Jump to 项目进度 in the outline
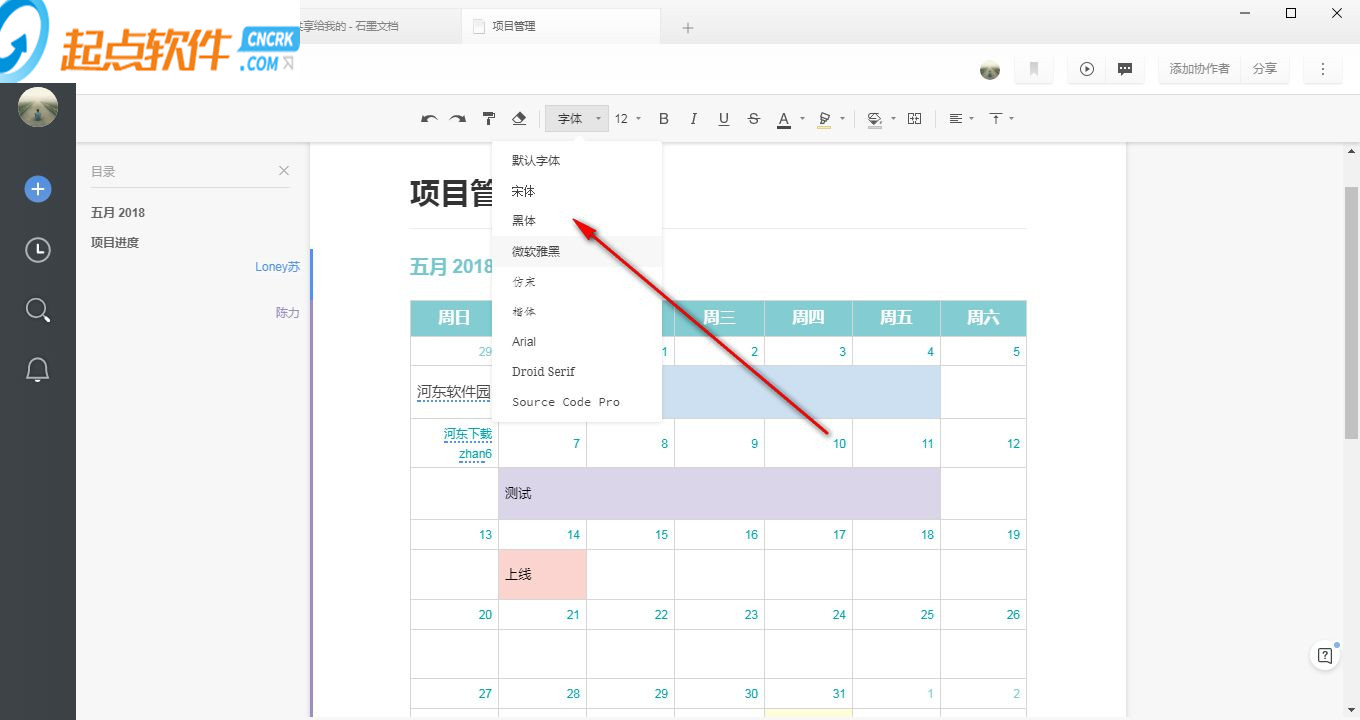 point(115,243)
